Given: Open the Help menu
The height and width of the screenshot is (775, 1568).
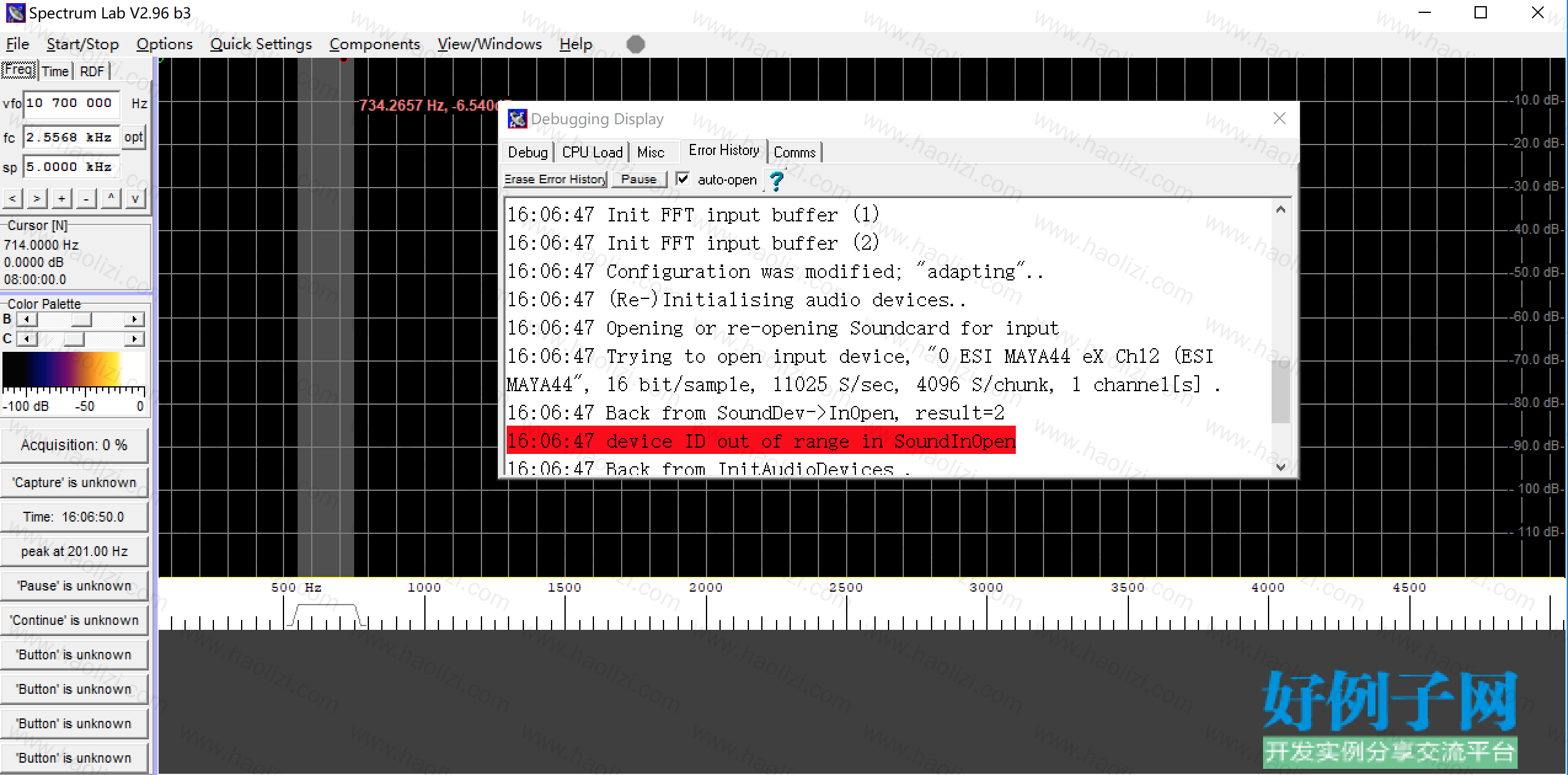Looking at the screenshot, I should [576, 44].
